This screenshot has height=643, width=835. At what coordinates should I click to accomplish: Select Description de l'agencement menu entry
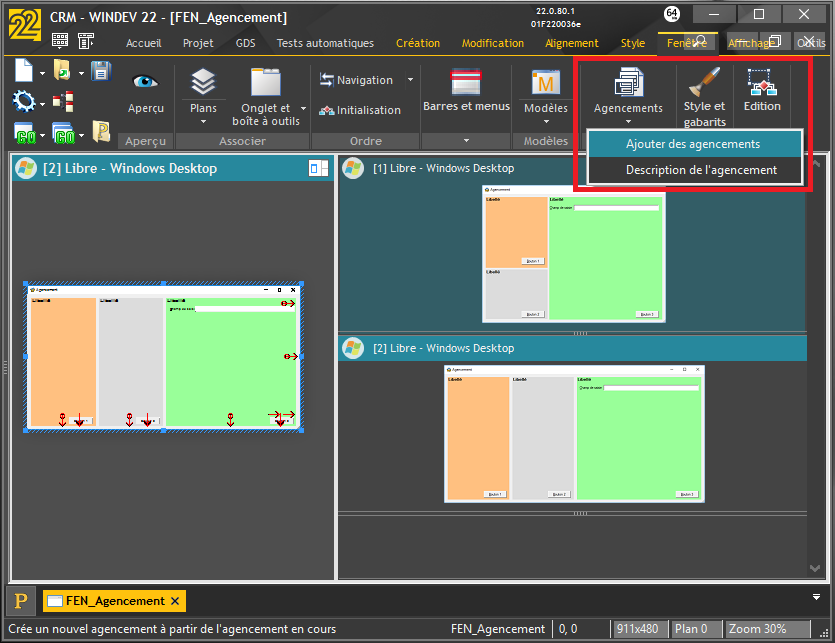coord(701,170)
